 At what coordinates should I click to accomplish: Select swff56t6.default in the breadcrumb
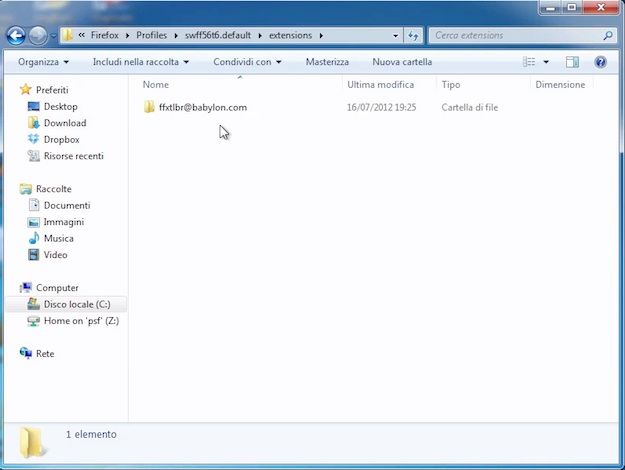[218, 35]
